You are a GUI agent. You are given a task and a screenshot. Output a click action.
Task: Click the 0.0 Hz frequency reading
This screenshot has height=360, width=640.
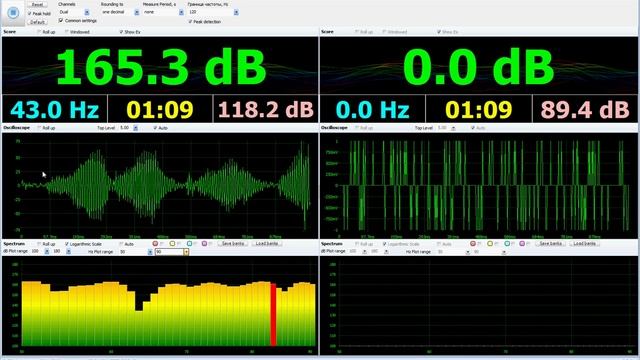click(x=373, y=109)
